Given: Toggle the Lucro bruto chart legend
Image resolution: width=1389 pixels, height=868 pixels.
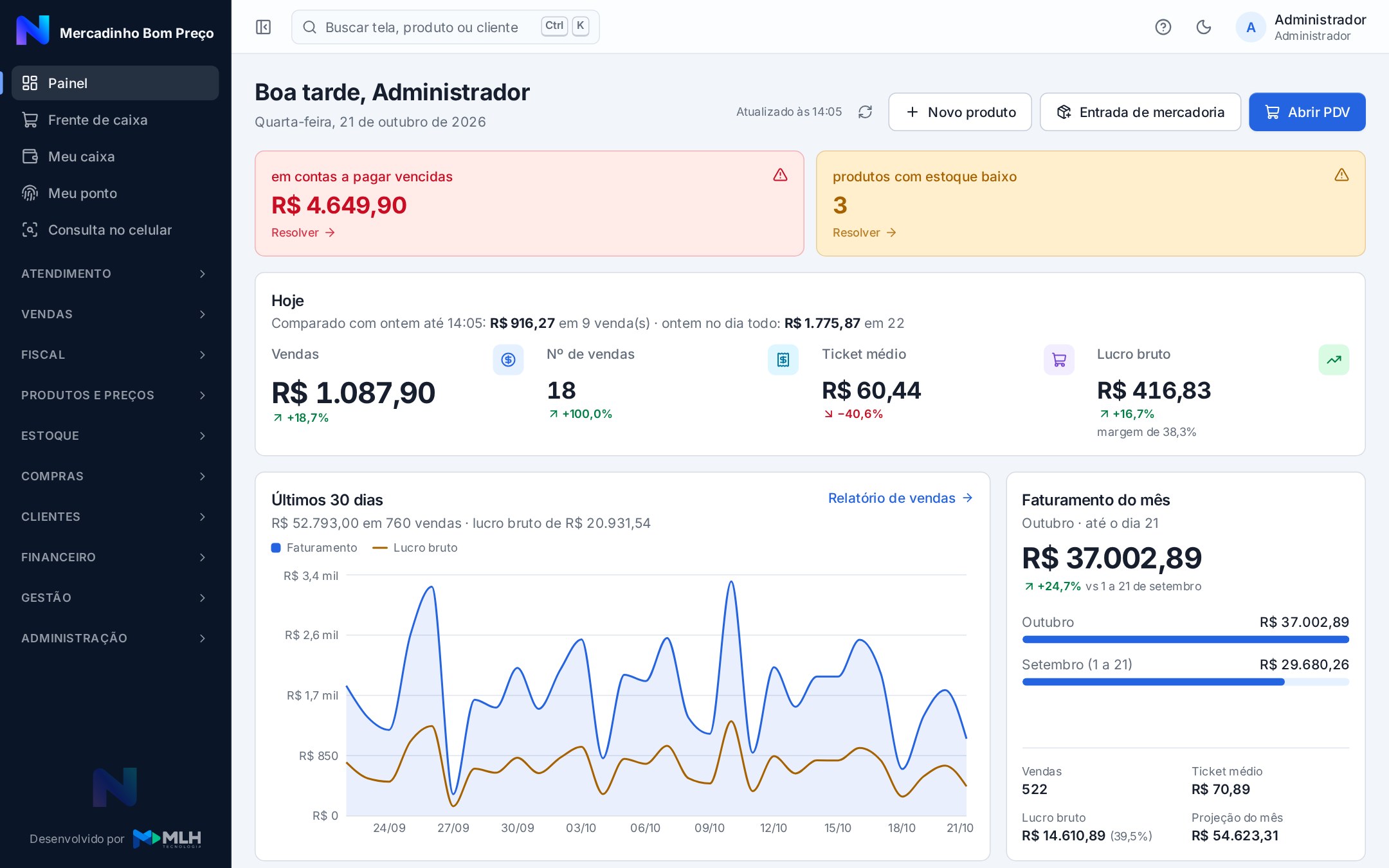Looking at the screenshot, I should pyautogui.click(x=415, y=548).
